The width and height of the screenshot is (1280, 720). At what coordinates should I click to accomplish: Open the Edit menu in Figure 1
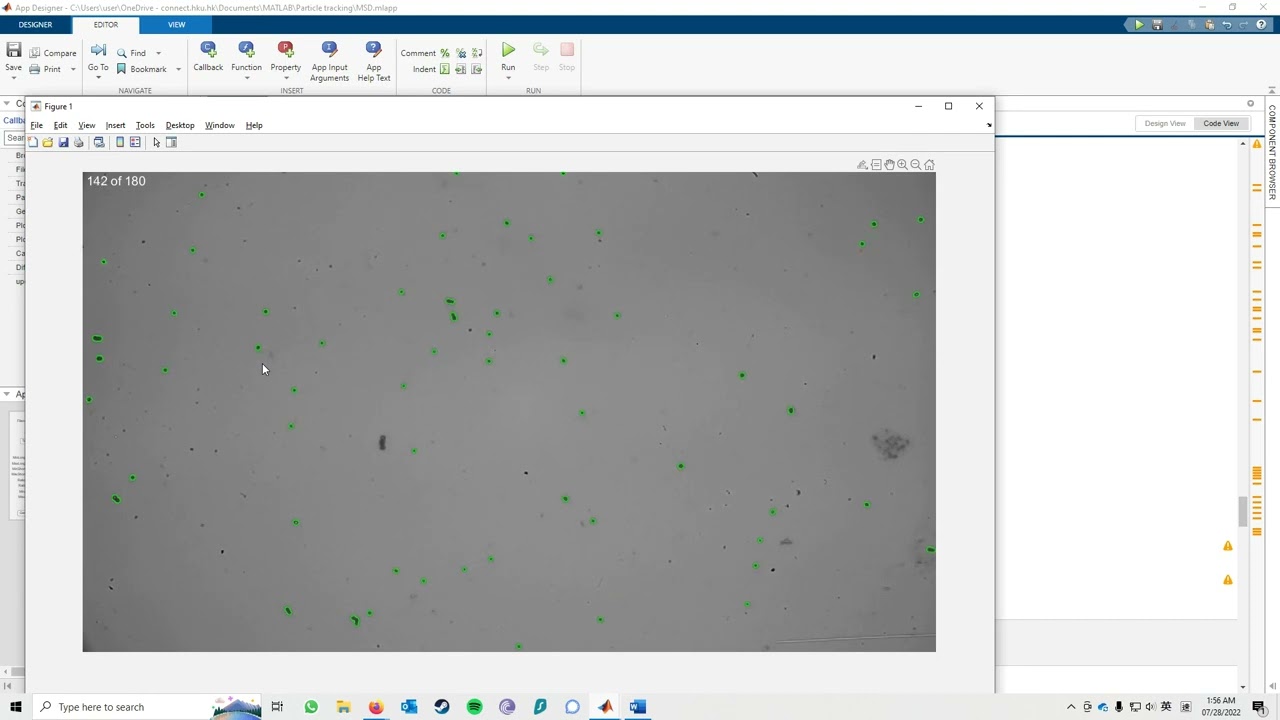(x=60, y=125)
